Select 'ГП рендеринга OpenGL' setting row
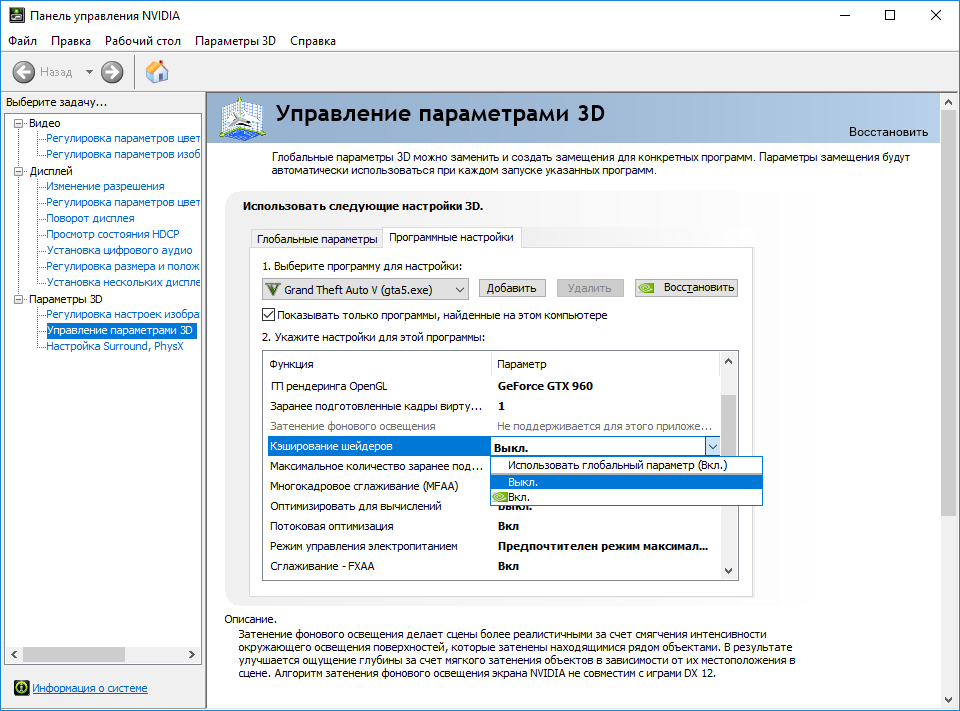This screenshot has width=960, height=711. click(x=493, y=386)
